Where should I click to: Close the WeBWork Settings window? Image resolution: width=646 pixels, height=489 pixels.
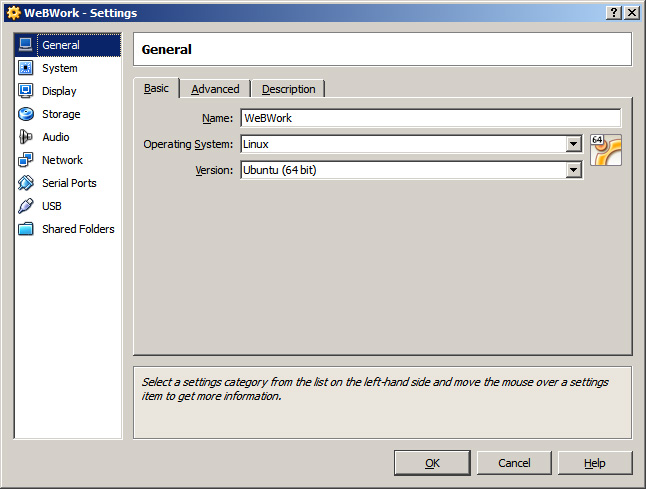tap(632, 13)
